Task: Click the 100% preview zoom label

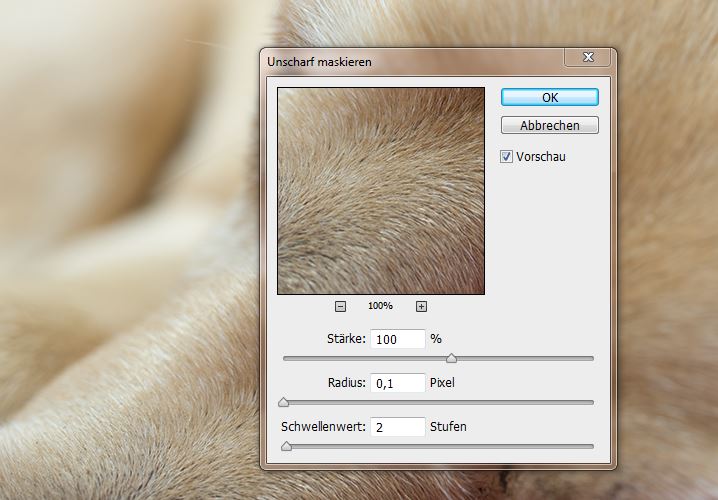Action: click(x=381, y=306)
